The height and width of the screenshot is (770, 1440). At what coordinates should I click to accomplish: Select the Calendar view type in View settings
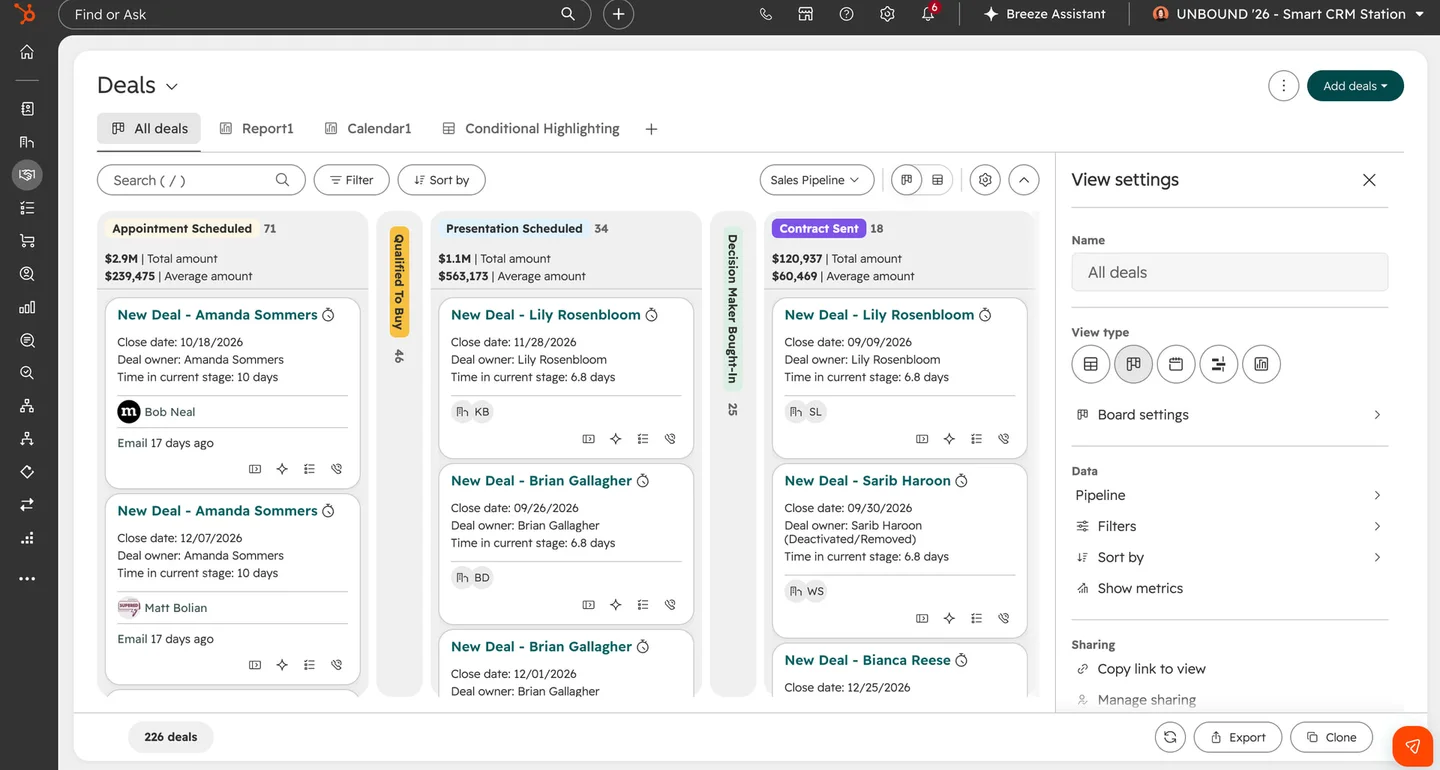tap(1176, 364)
